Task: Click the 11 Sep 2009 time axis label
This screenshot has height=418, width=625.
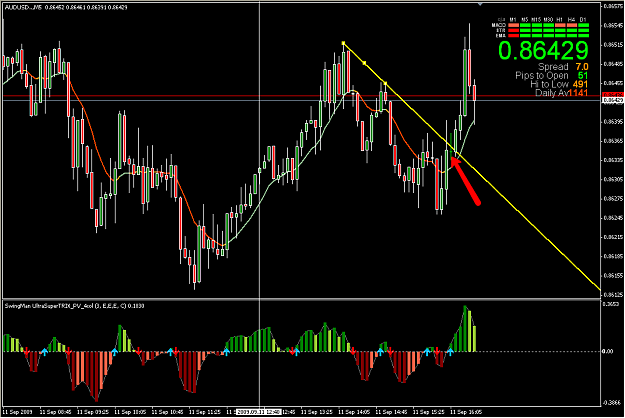Action: pyautogui.click(x=18, y=412)
